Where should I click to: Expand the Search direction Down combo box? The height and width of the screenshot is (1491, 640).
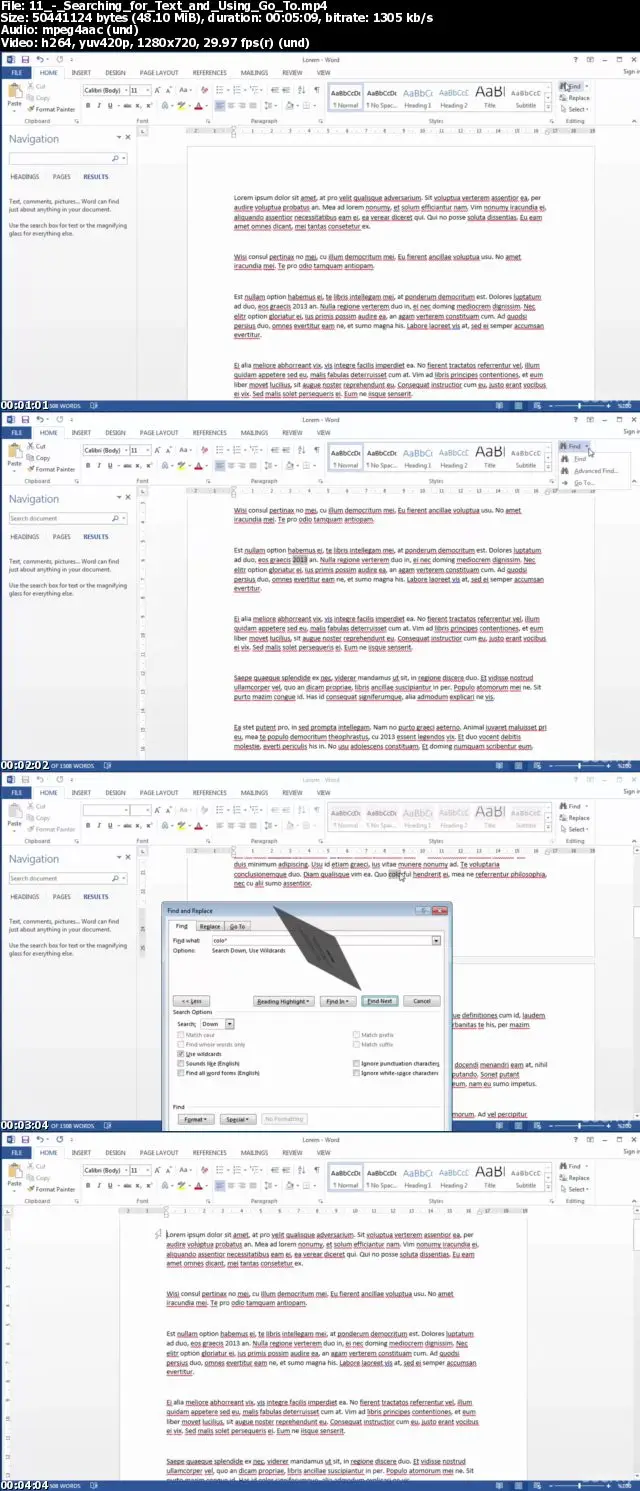230,1024
